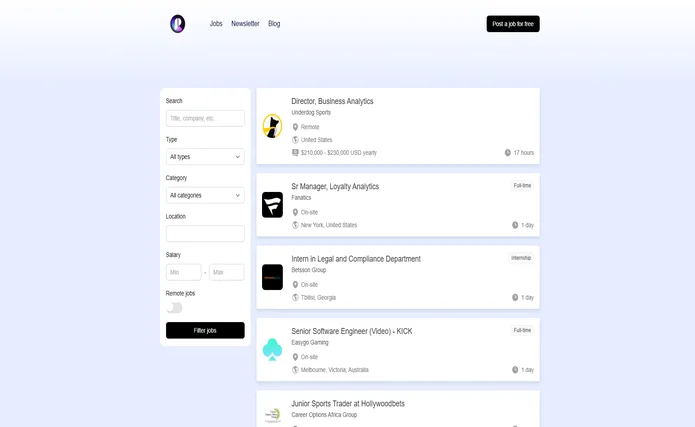695x427 pixels.
Task: Click the salary icon for $210,000 range
Action: point(295,153)
